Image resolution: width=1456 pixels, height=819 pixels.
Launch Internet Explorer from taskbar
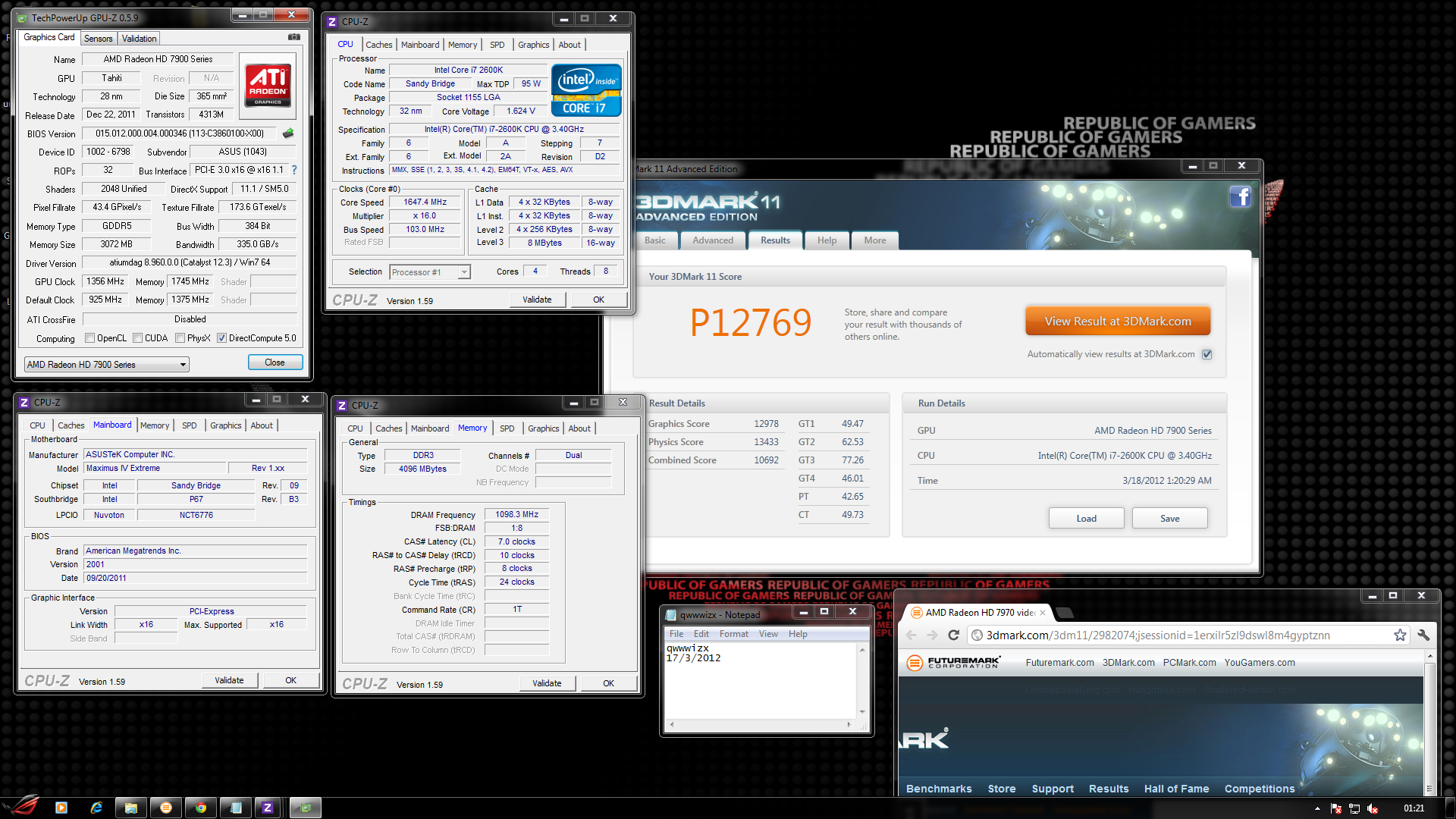tap(96, 808)
